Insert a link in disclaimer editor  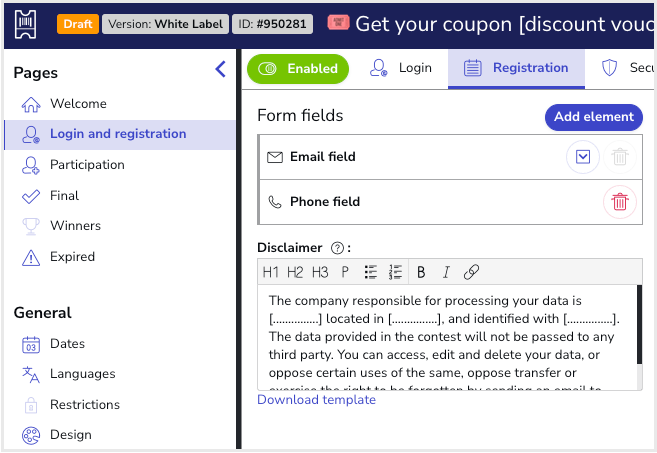(471, 272)
